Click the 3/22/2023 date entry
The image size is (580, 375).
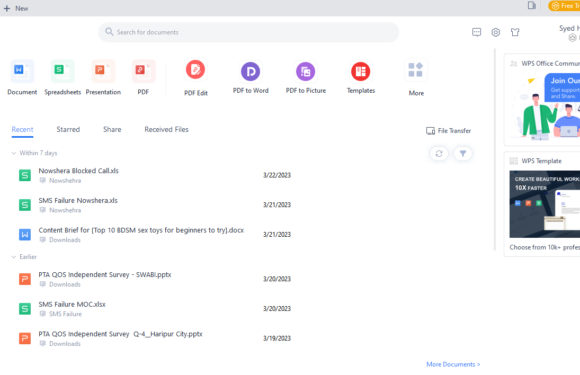coord(277,175)
